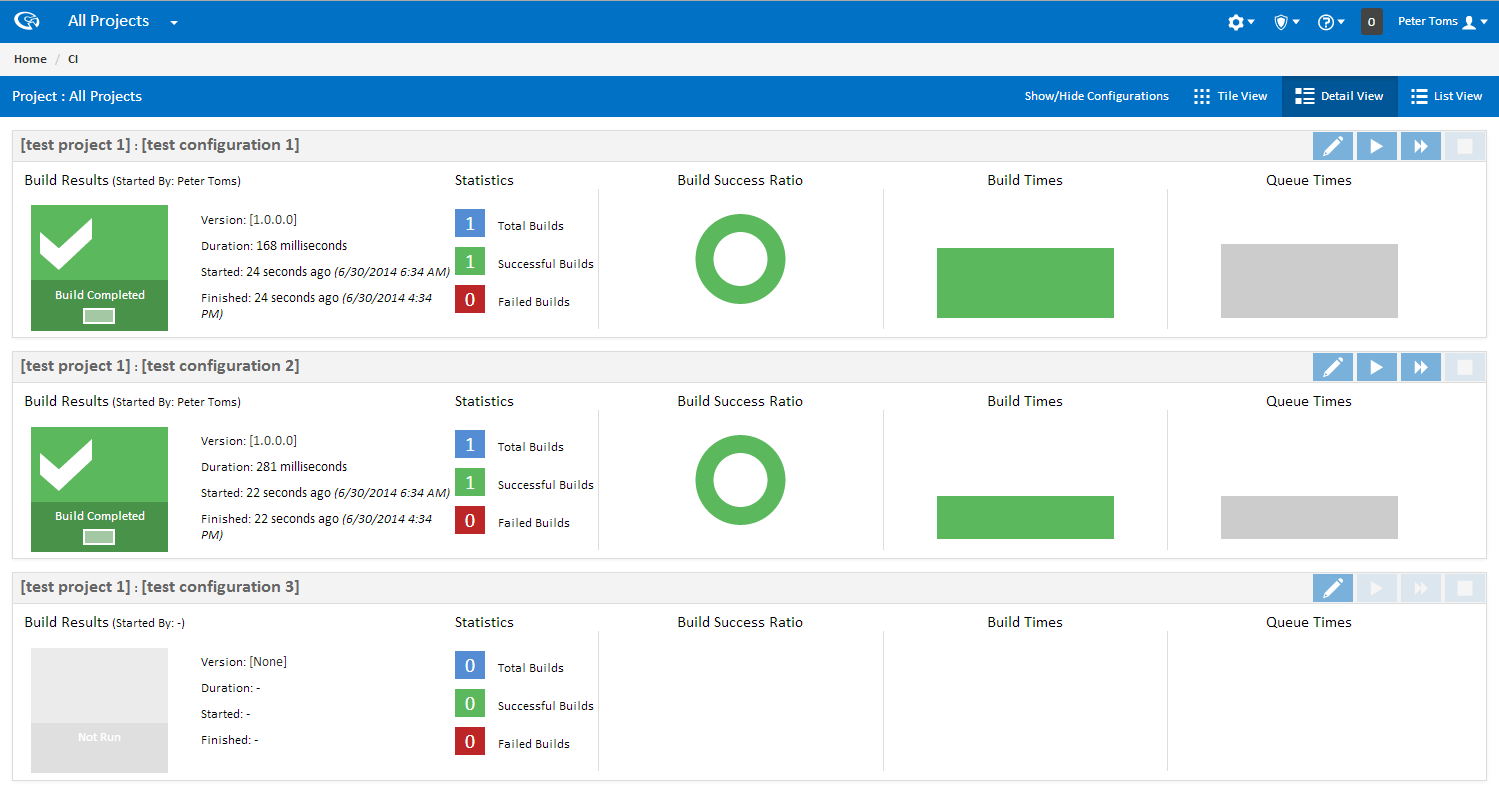Open the All Projects dropdown
The image size is (1499, 786).
coord(123,21)
